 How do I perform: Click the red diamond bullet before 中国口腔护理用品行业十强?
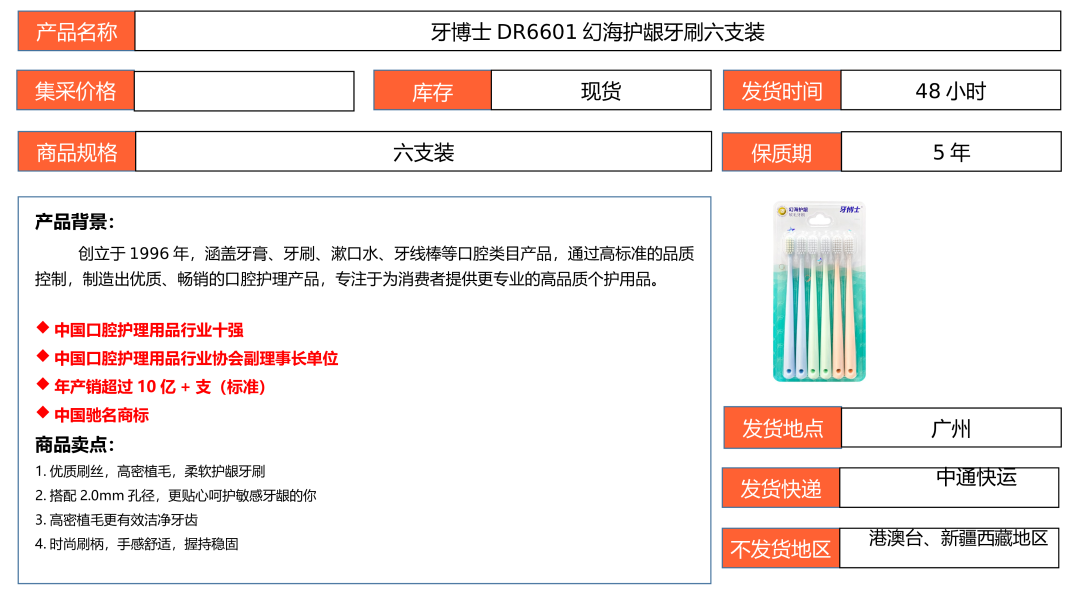pos(42,328)
